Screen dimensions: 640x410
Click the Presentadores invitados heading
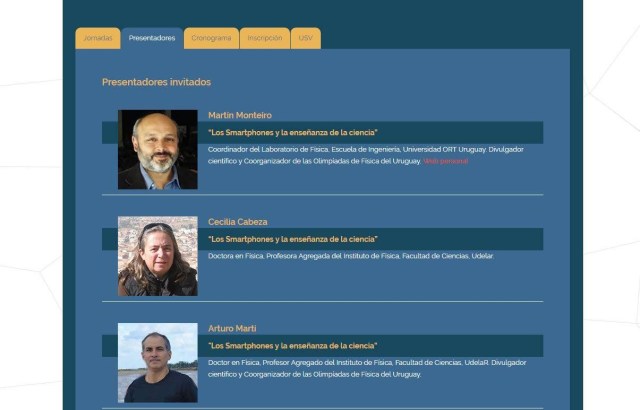coord(156,82)
